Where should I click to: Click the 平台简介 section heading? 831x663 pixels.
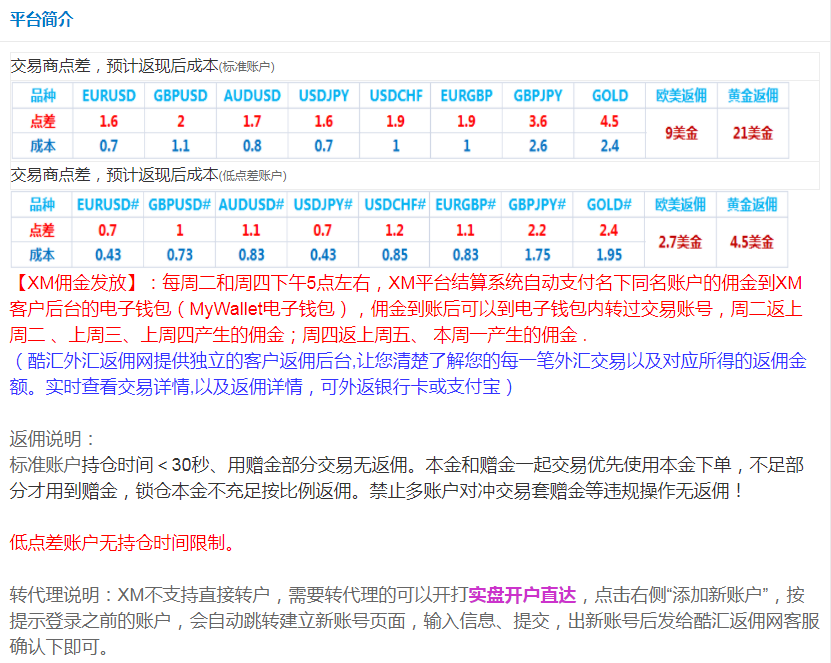pyautogui.click(x=41, y=20)
